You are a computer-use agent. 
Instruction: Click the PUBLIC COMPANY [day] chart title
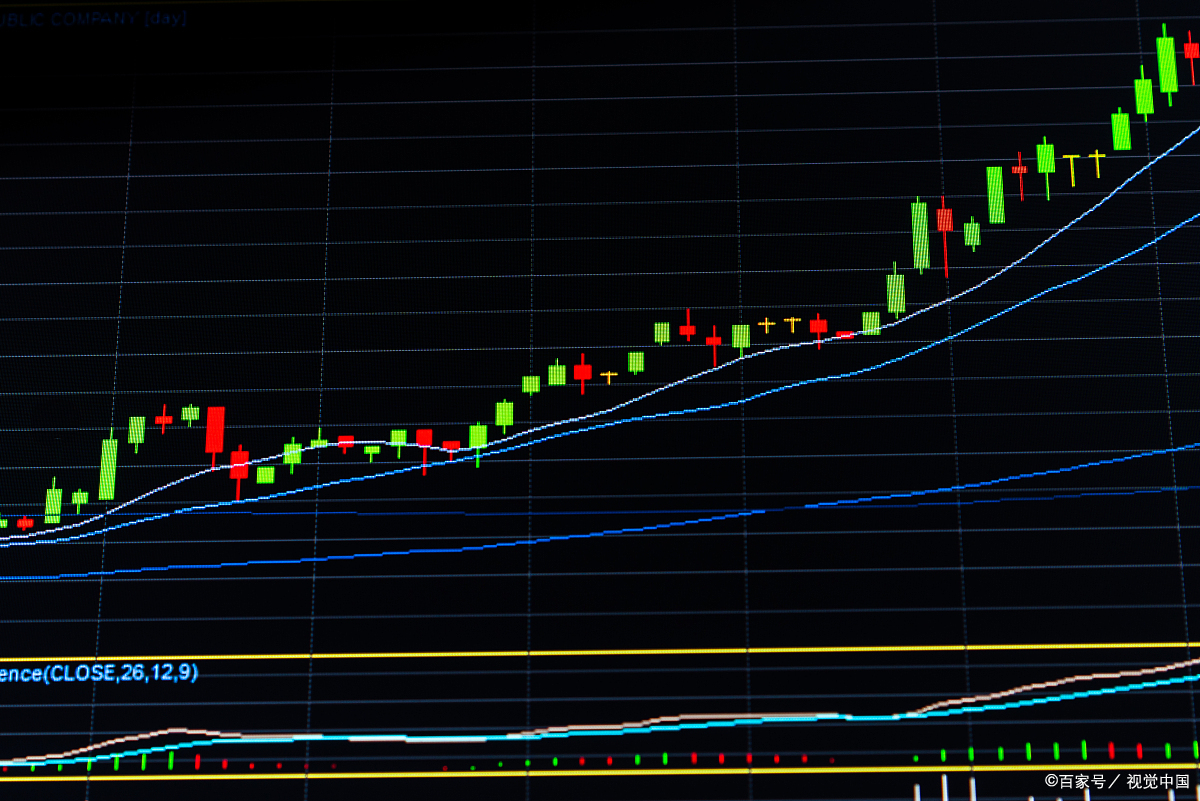coord(95,19)
